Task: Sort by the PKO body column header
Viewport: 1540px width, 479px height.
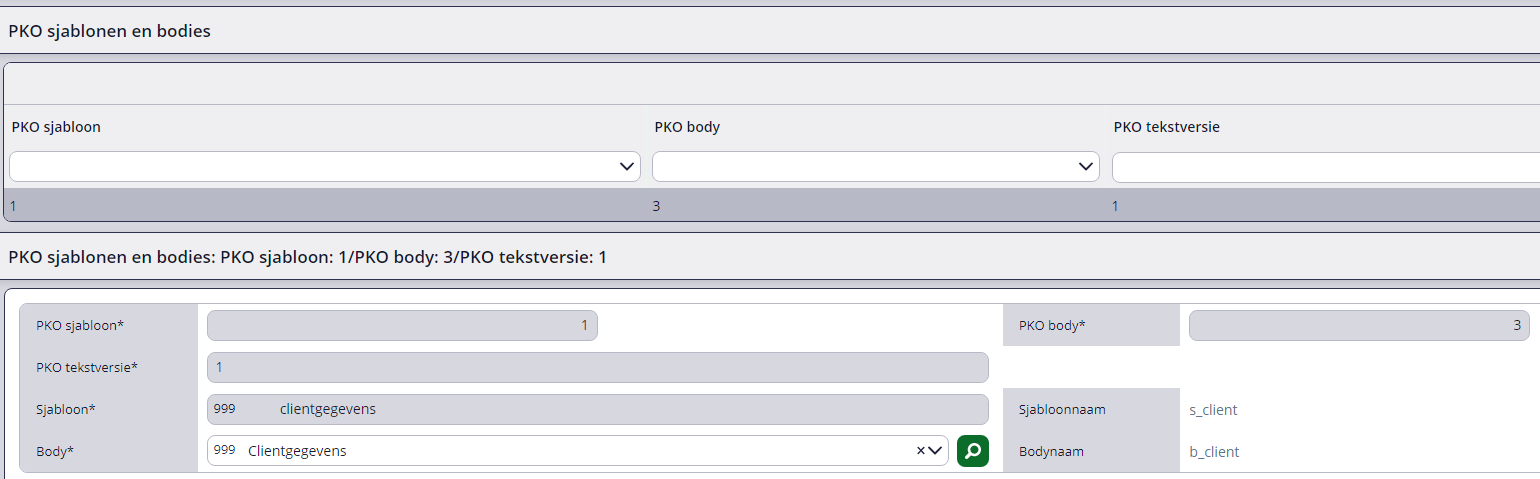Action: [687, 127]
